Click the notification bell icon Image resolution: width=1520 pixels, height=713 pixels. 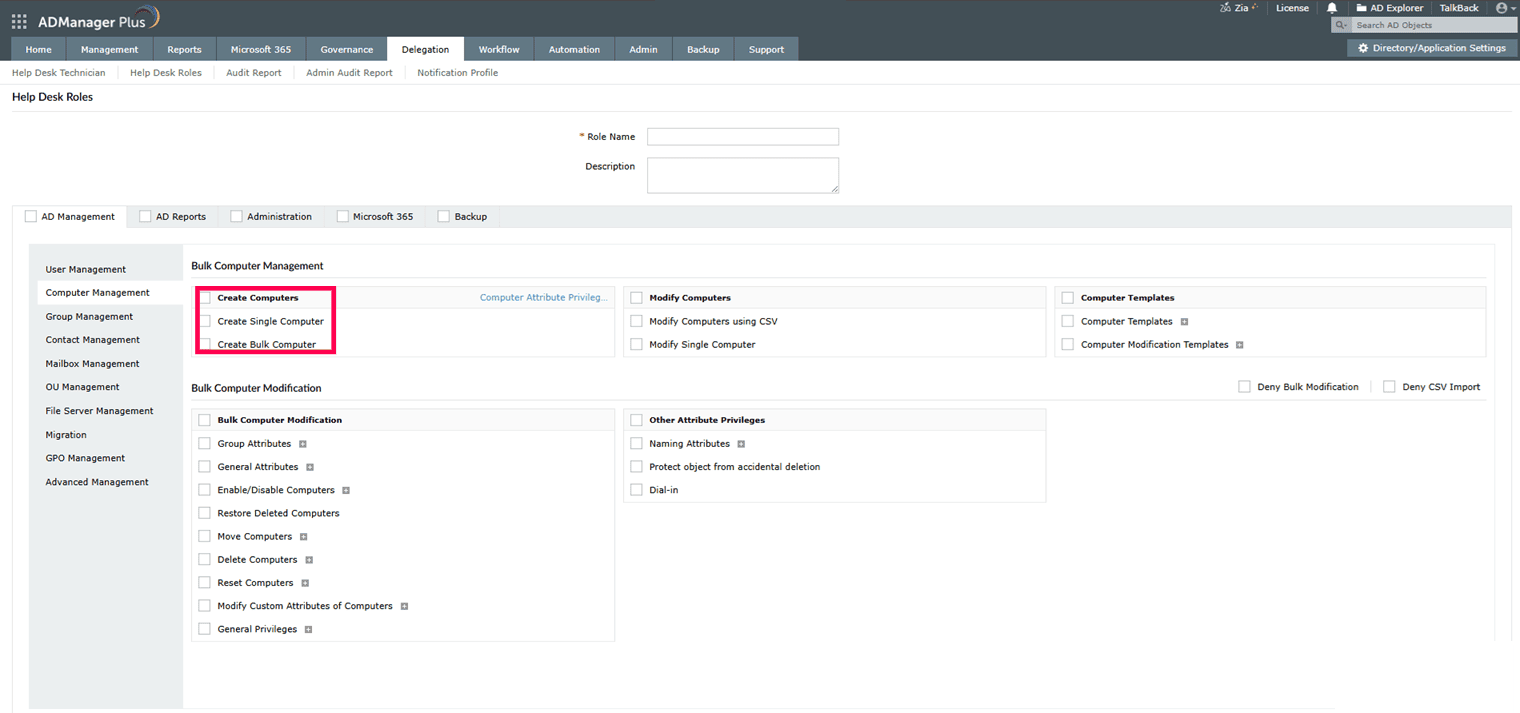coord(1331,8)
